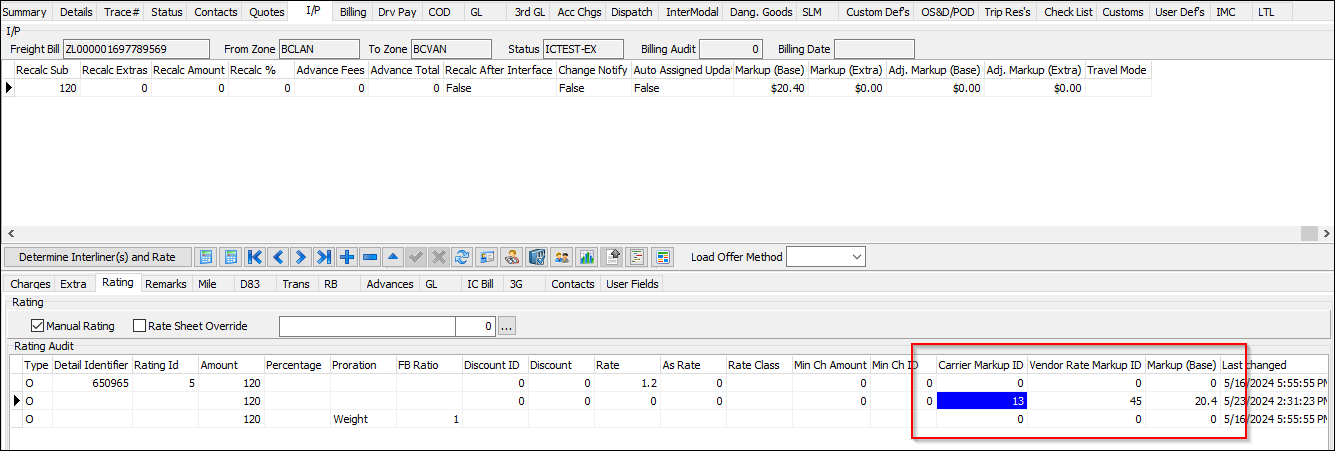Click the previous record arrow
Screen dimensions: 1335x451
[278, 257]
